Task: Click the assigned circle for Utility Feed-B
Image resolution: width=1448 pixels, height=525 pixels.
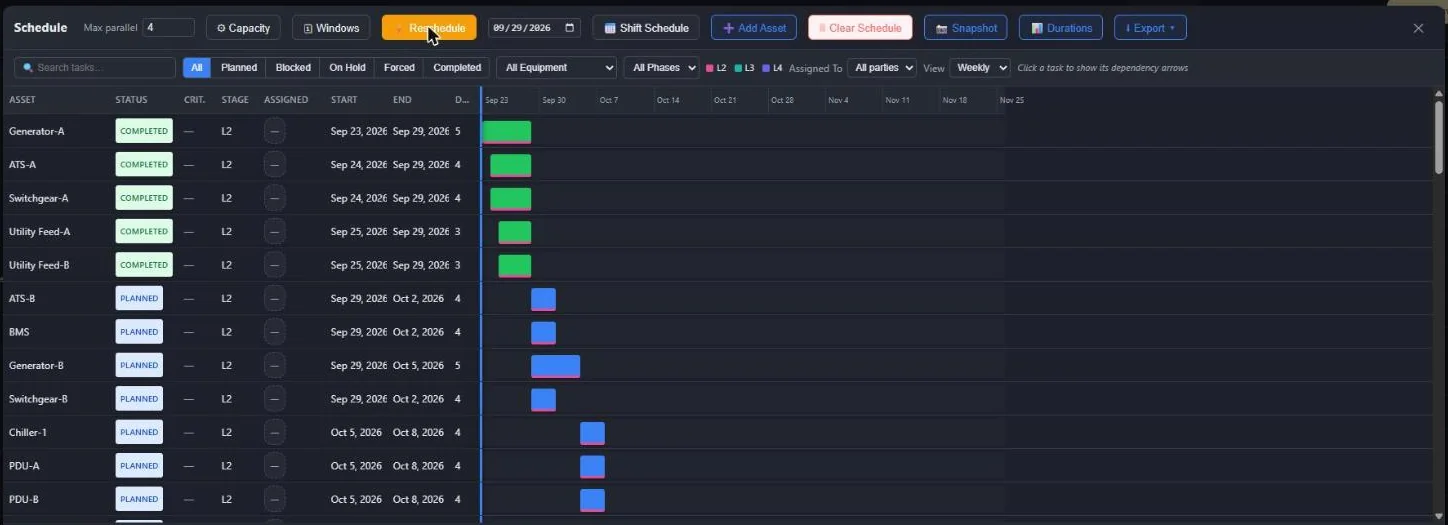Action: [x=275, y=265]
